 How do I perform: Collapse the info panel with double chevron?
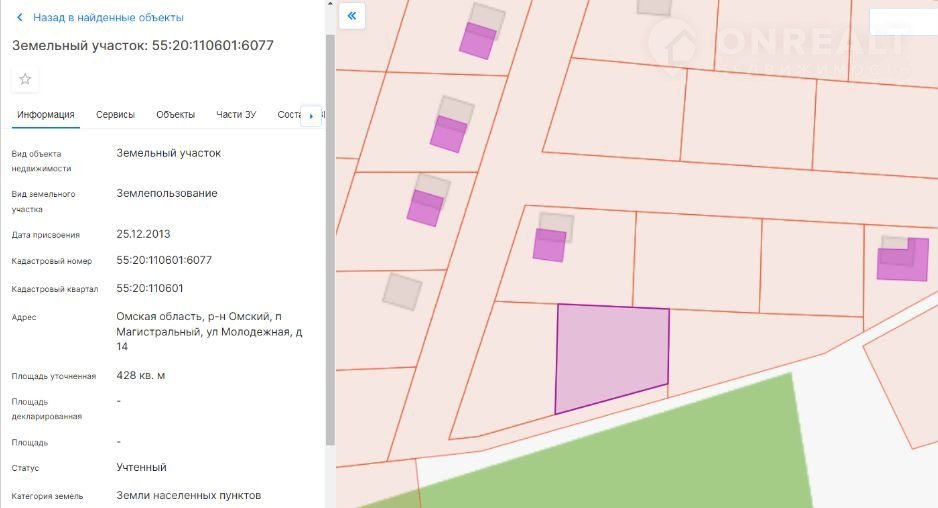coord(352,16)
